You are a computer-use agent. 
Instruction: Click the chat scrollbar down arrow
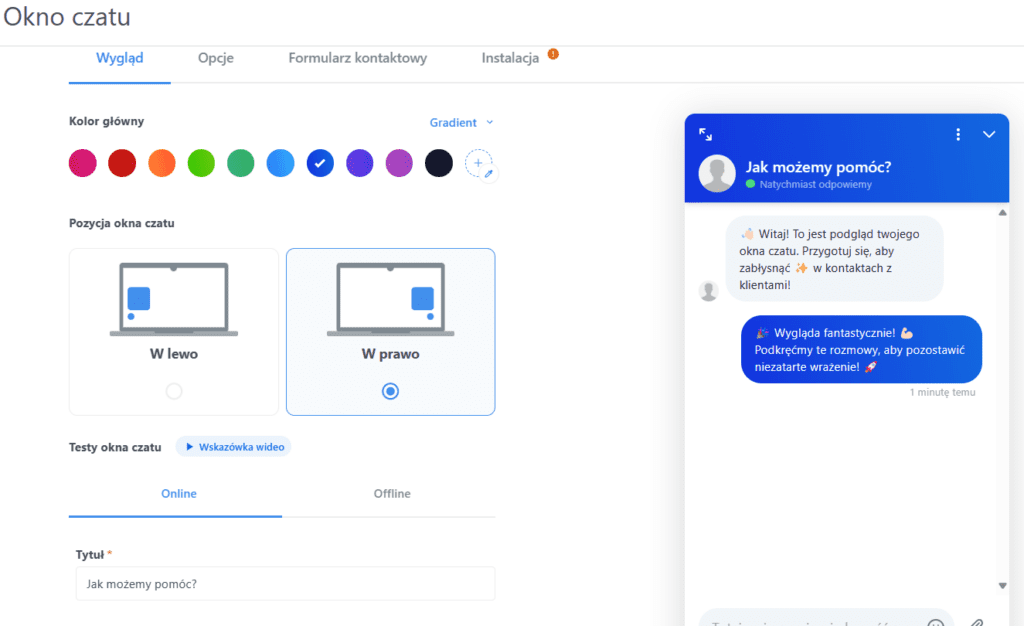click(1003, 585)
